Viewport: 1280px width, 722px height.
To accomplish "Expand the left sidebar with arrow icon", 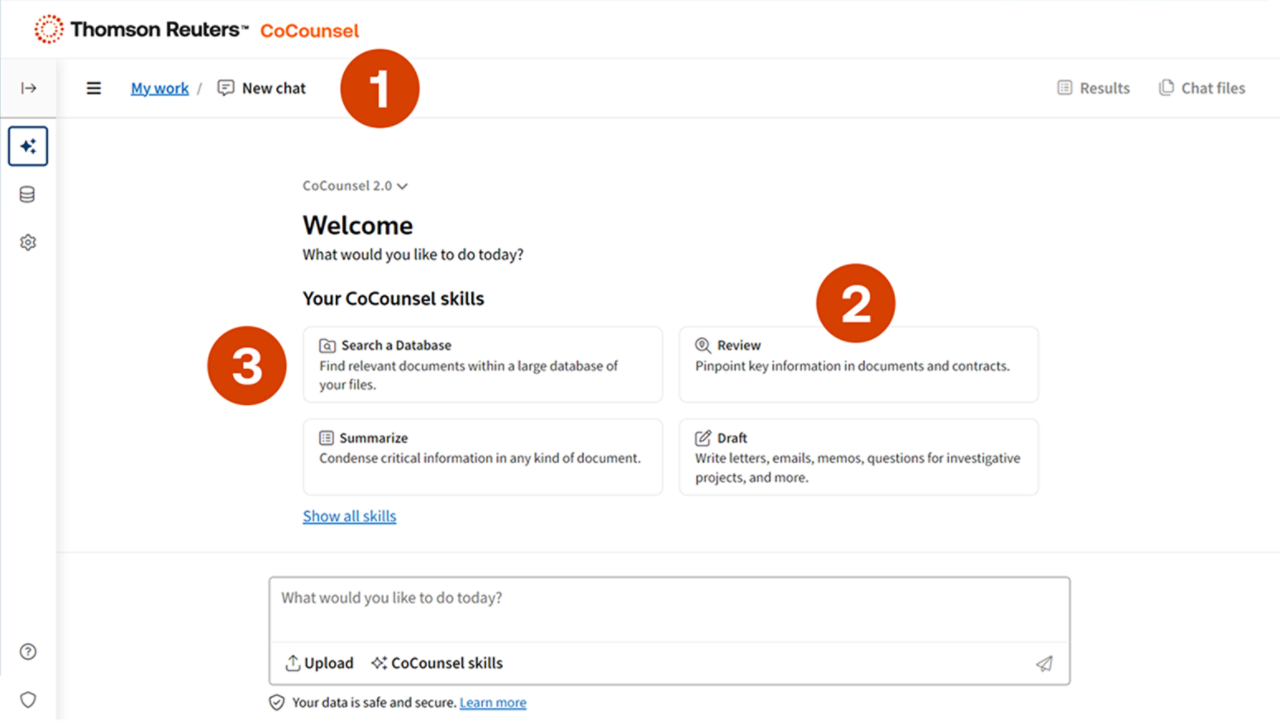I will click(28, 88).
